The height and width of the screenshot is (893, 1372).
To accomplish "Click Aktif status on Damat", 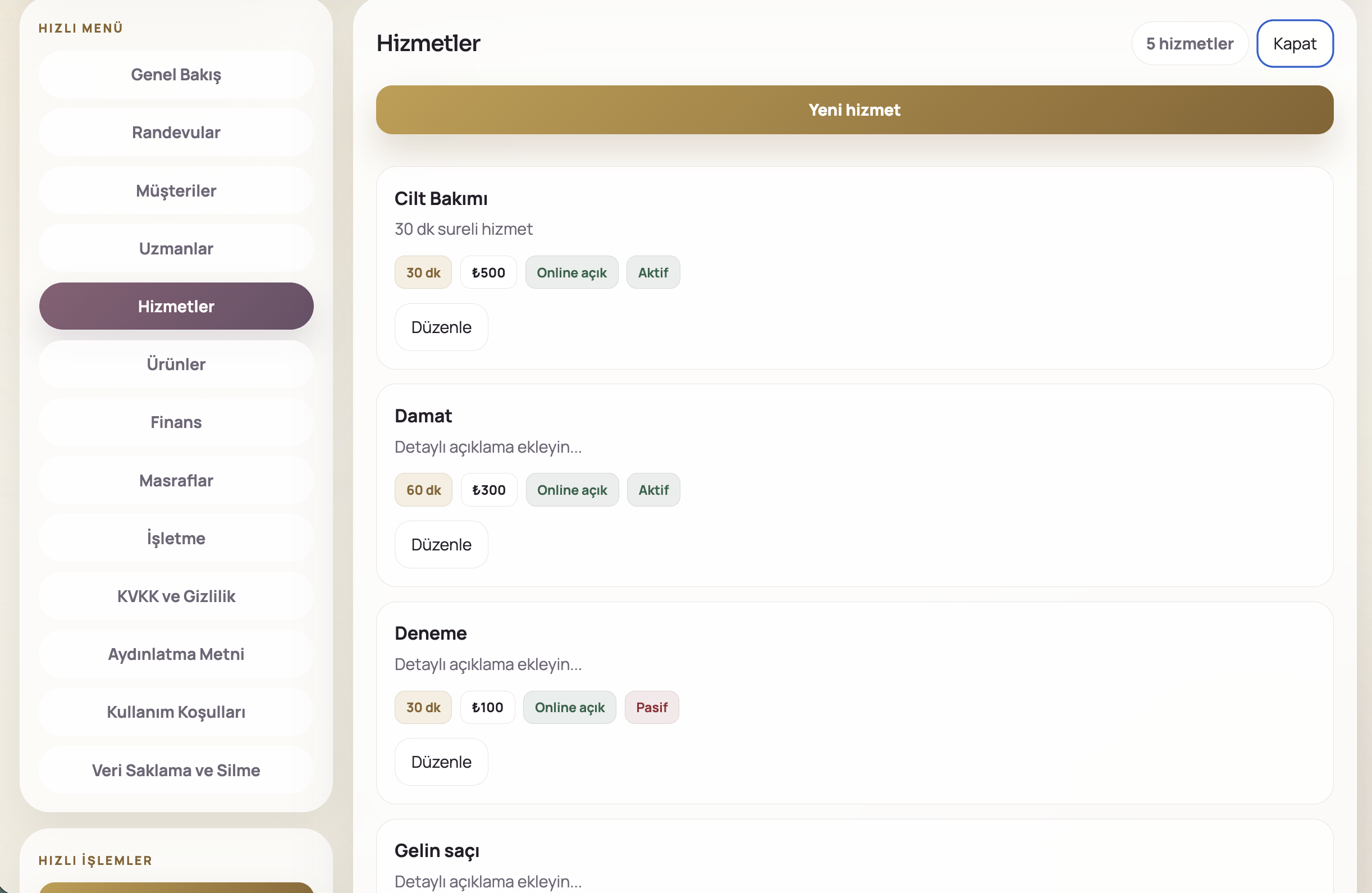I will 653,490.
